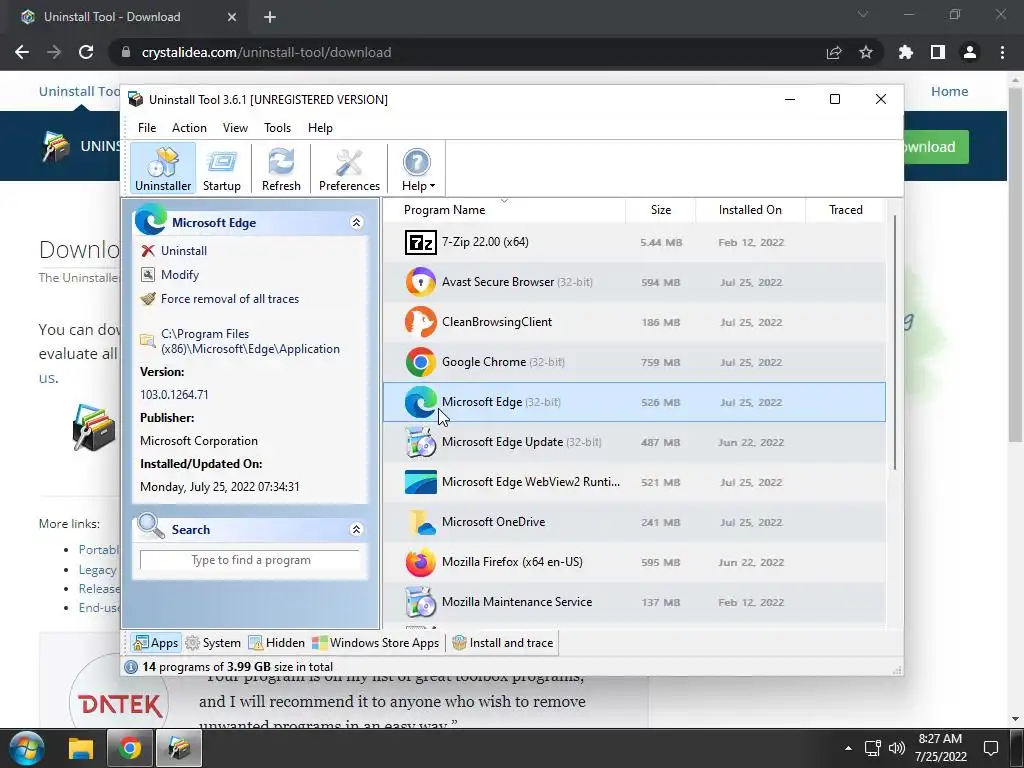This screenshot has width=1024, height=768.
Task: Sort by the Traced column header
Action: point(845,210)
